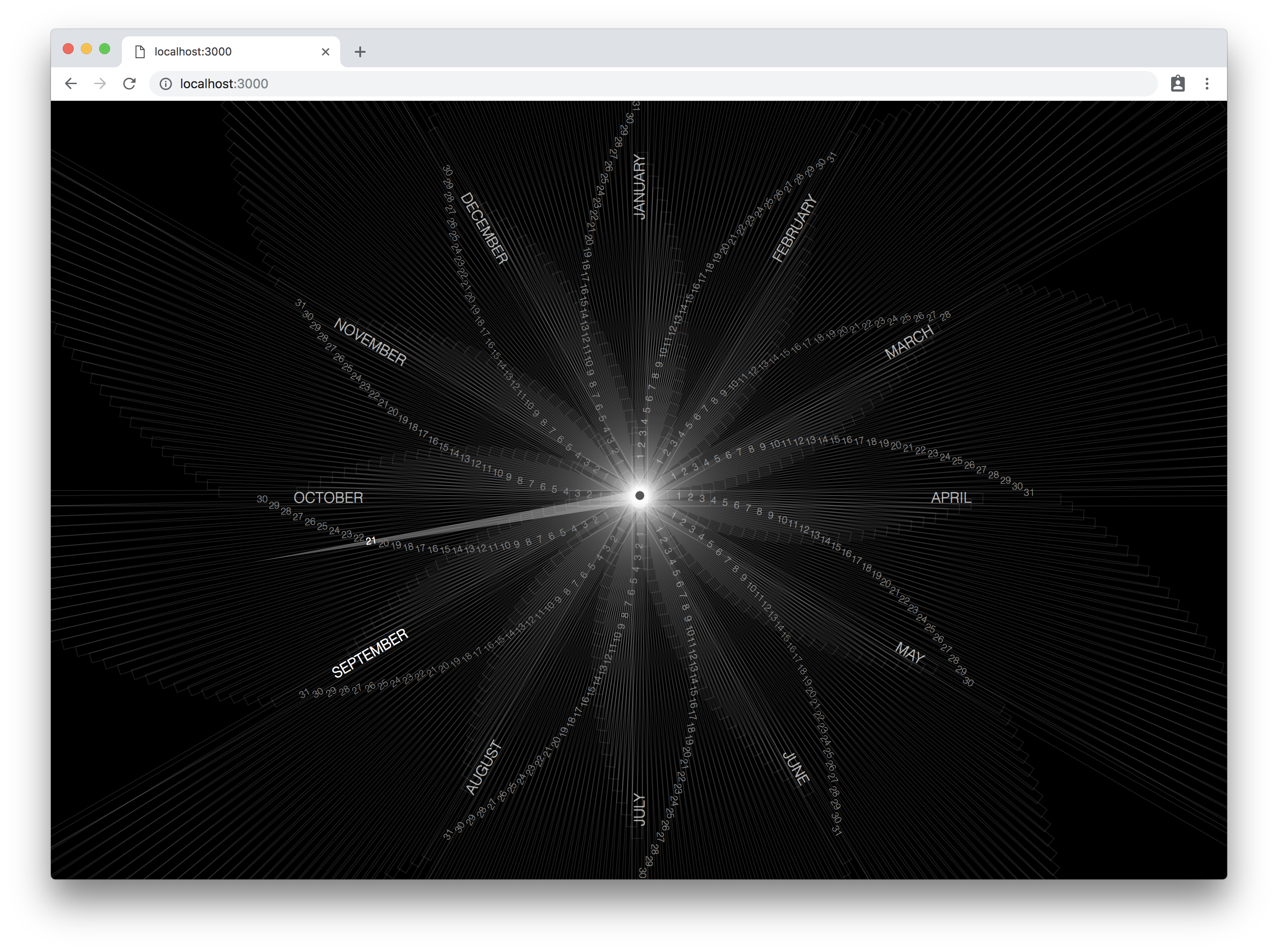Click the browser forward arrow

pyautogui.click(x=101, y=84)
